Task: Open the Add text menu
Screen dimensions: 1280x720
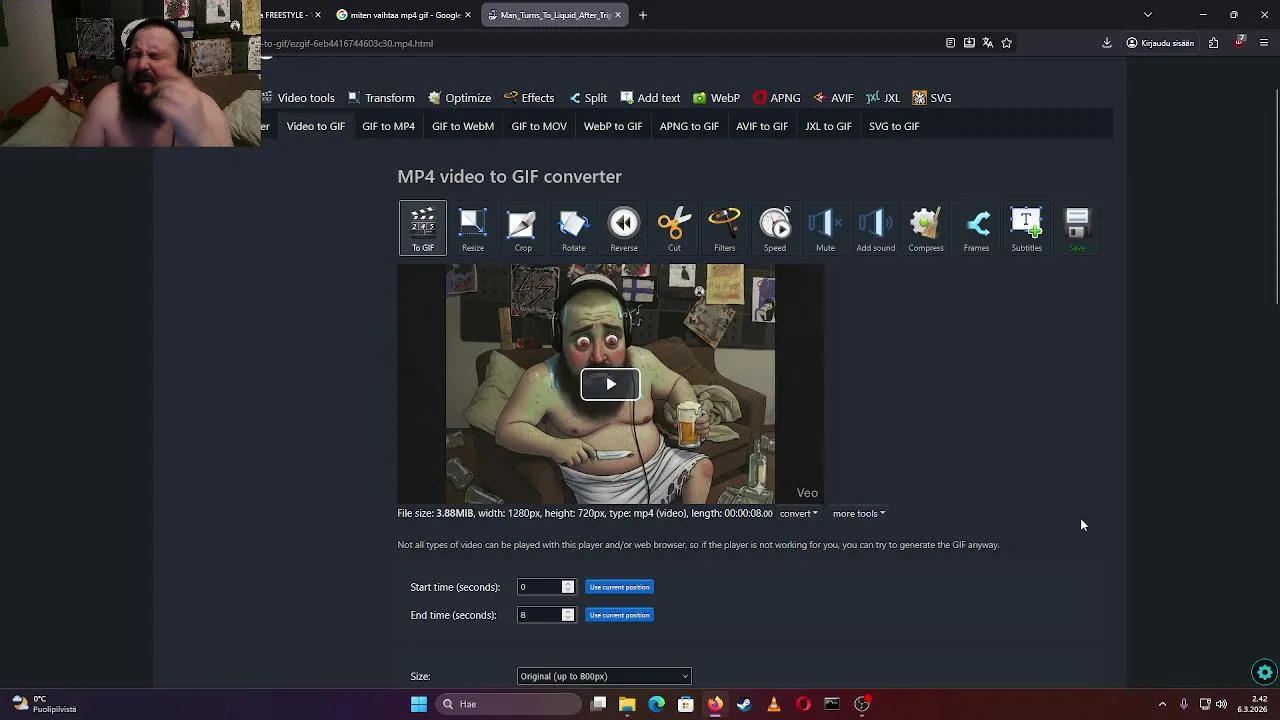Action: tap(650, 98)
